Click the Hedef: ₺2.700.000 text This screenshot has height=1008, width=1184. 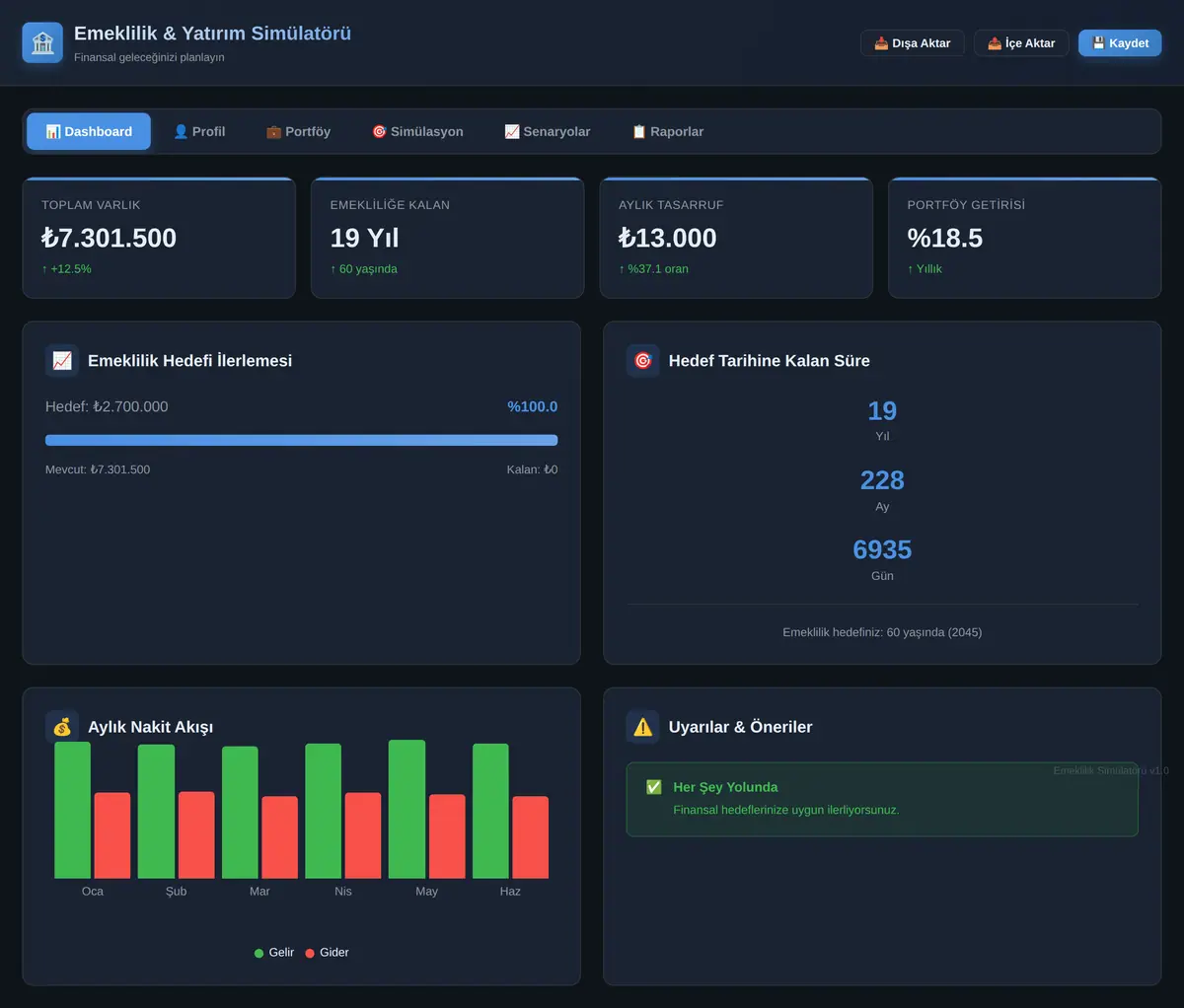click(x=107, y=406)
